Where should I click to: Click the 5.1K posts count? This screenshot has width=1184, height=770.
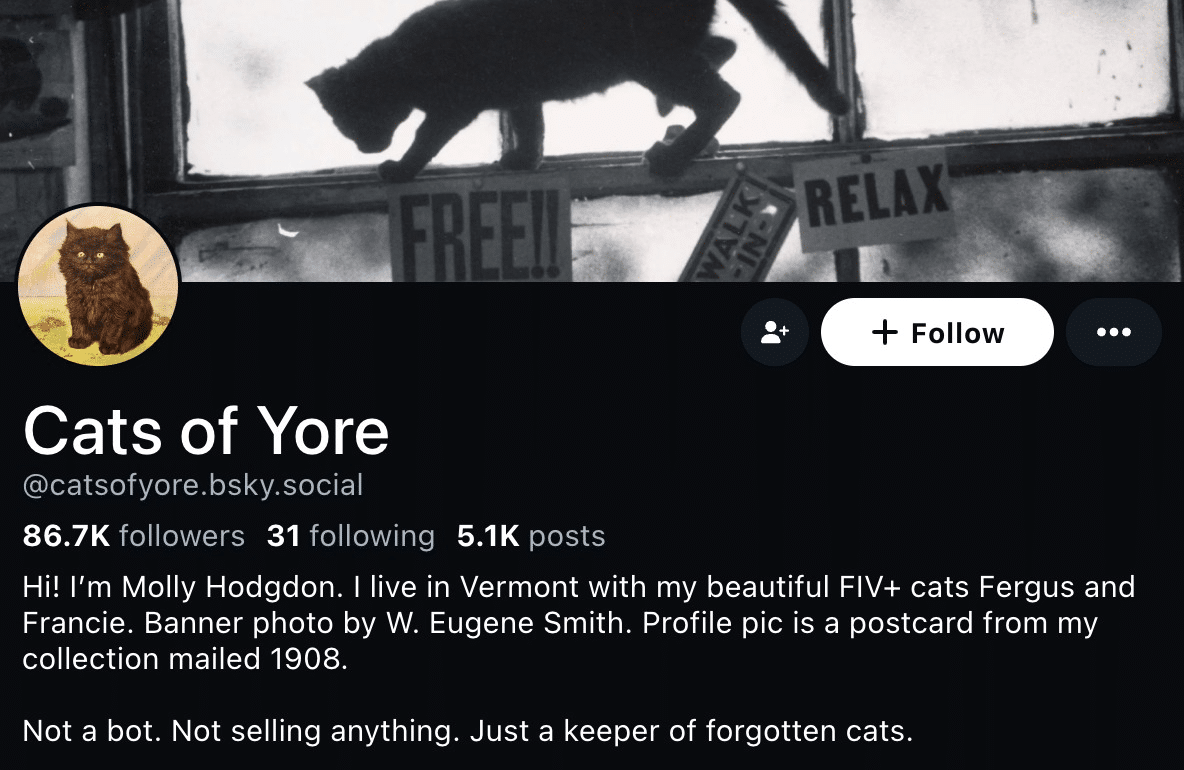click(530, 536)
